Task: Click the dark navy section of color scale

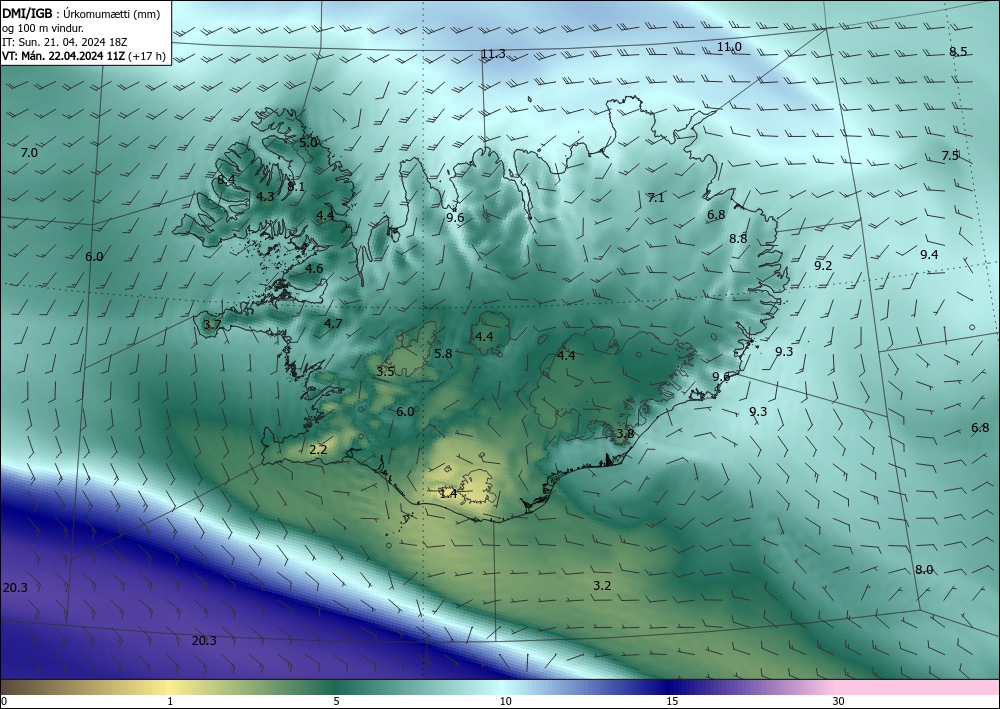Action: (x=670, y=687)
